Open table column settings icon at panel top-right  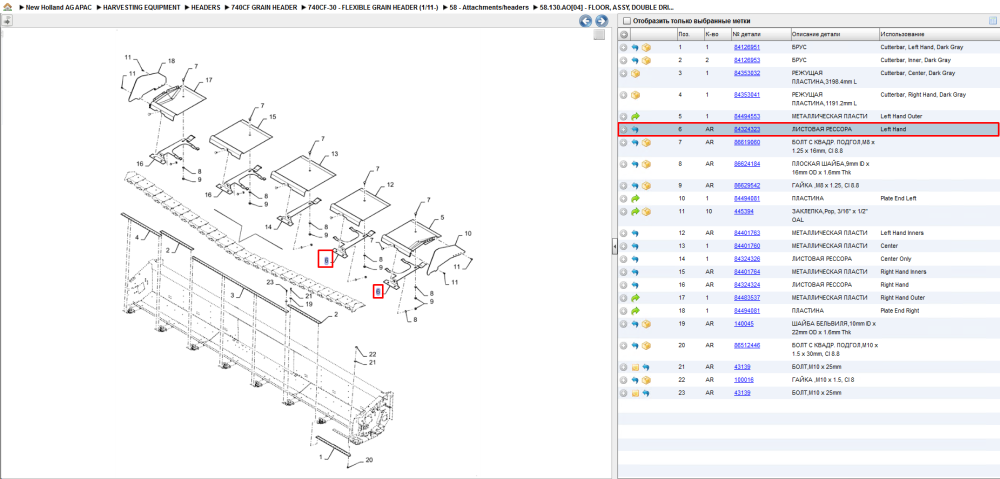pos(992,20)
